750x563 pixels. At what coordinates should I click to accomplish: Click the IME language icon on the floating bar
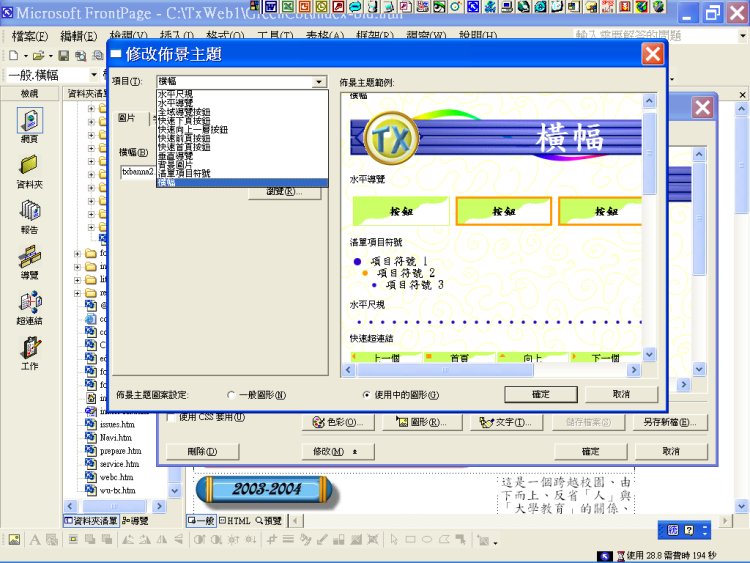[x=673, y=530]
